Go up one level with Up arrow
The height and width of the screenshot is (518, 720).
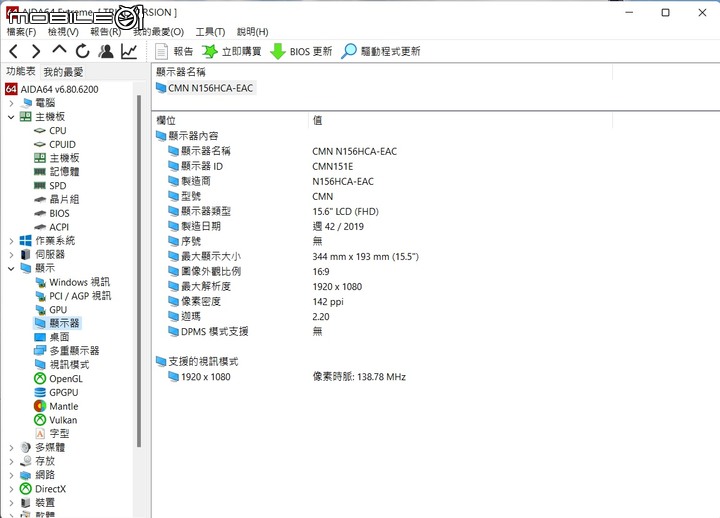click(x=59, y=50)
